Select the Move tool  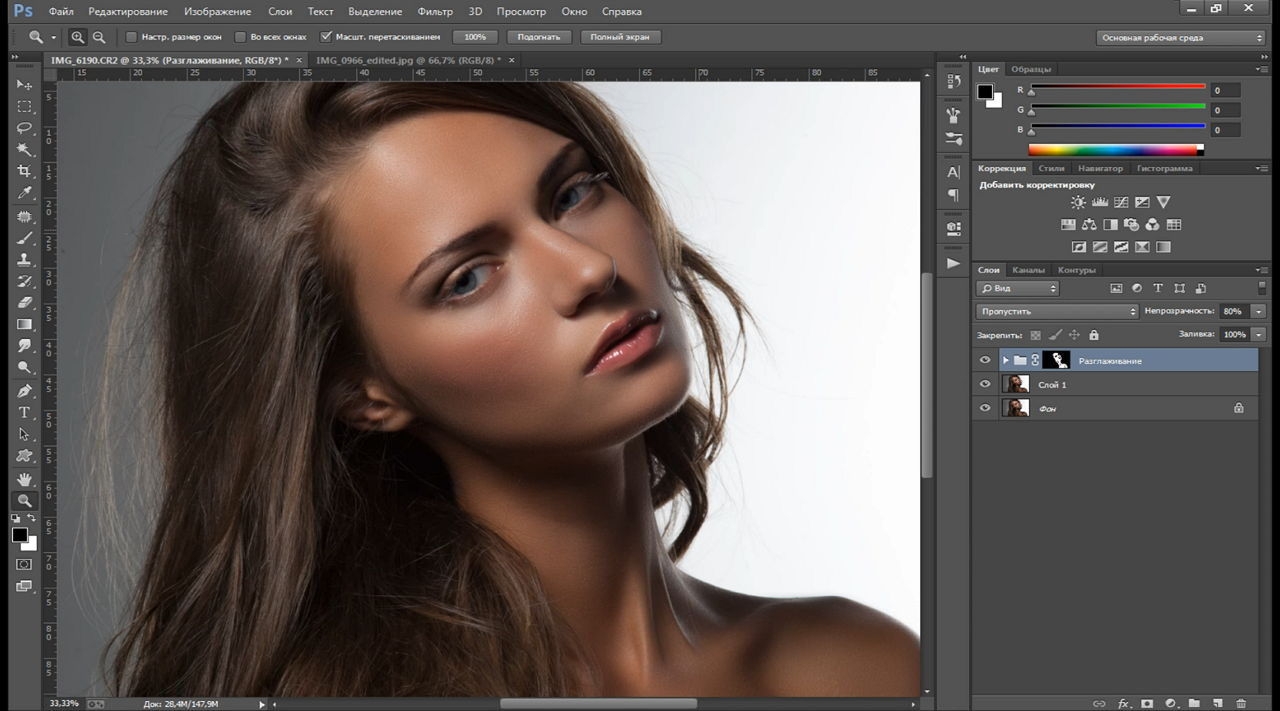25,84
